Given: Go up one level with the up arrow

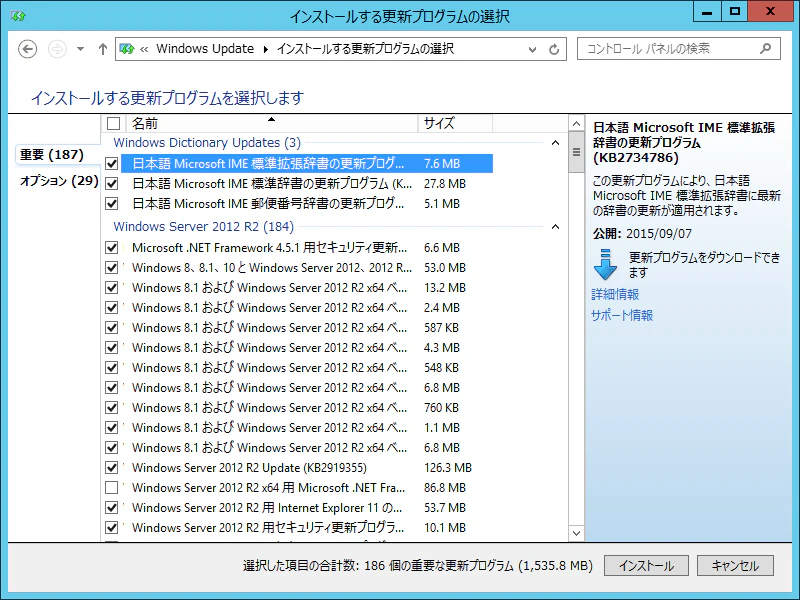Looking at the screenshot, I should (103, 49).
